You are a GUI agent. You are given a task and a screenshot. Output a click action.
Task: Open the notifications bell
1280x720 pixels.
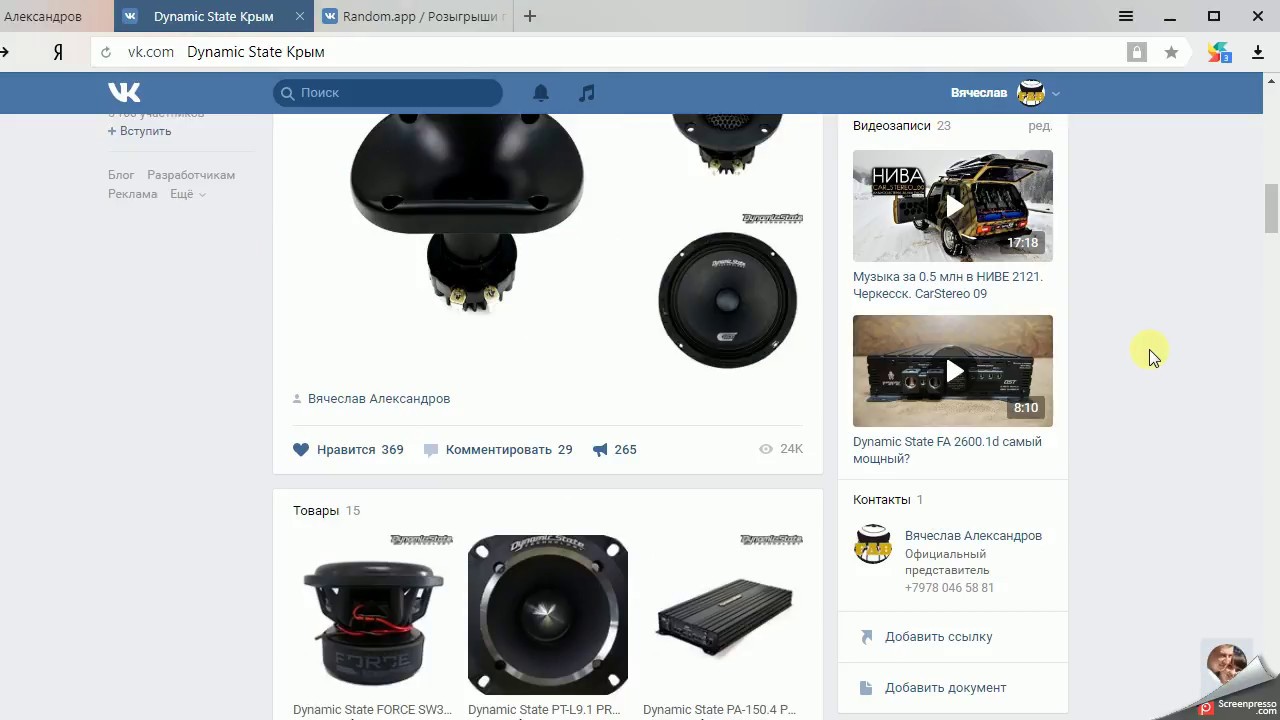(541, 93)
